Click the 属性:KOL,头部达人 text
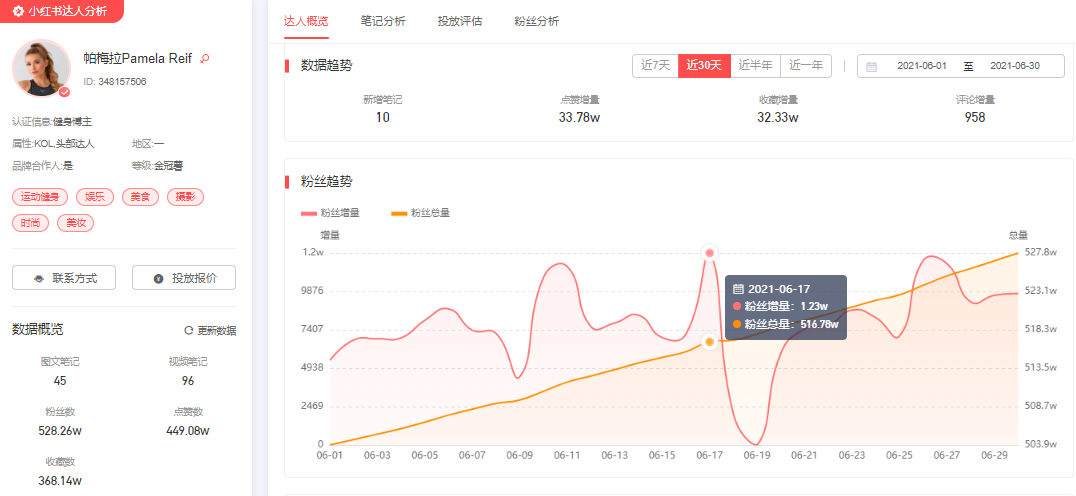The width and height of the screenshot is (1076, 496). [53, 143]
